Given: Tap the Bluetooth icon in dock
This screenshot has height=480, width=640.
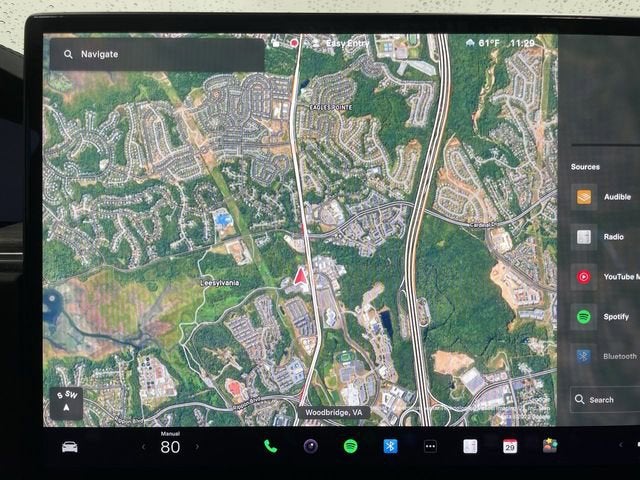Looking at the screenshot, I should pos(390,446).
